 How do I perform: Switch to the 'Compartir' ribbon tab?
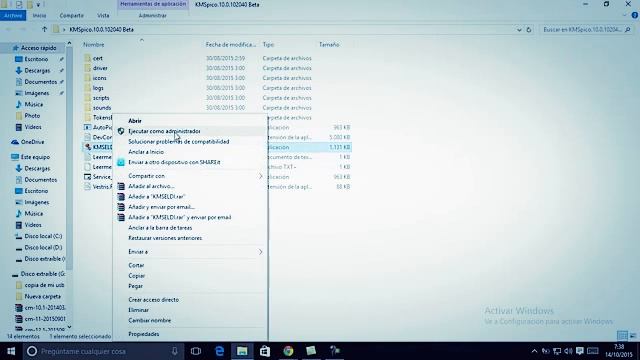click(x=71, y=16)
